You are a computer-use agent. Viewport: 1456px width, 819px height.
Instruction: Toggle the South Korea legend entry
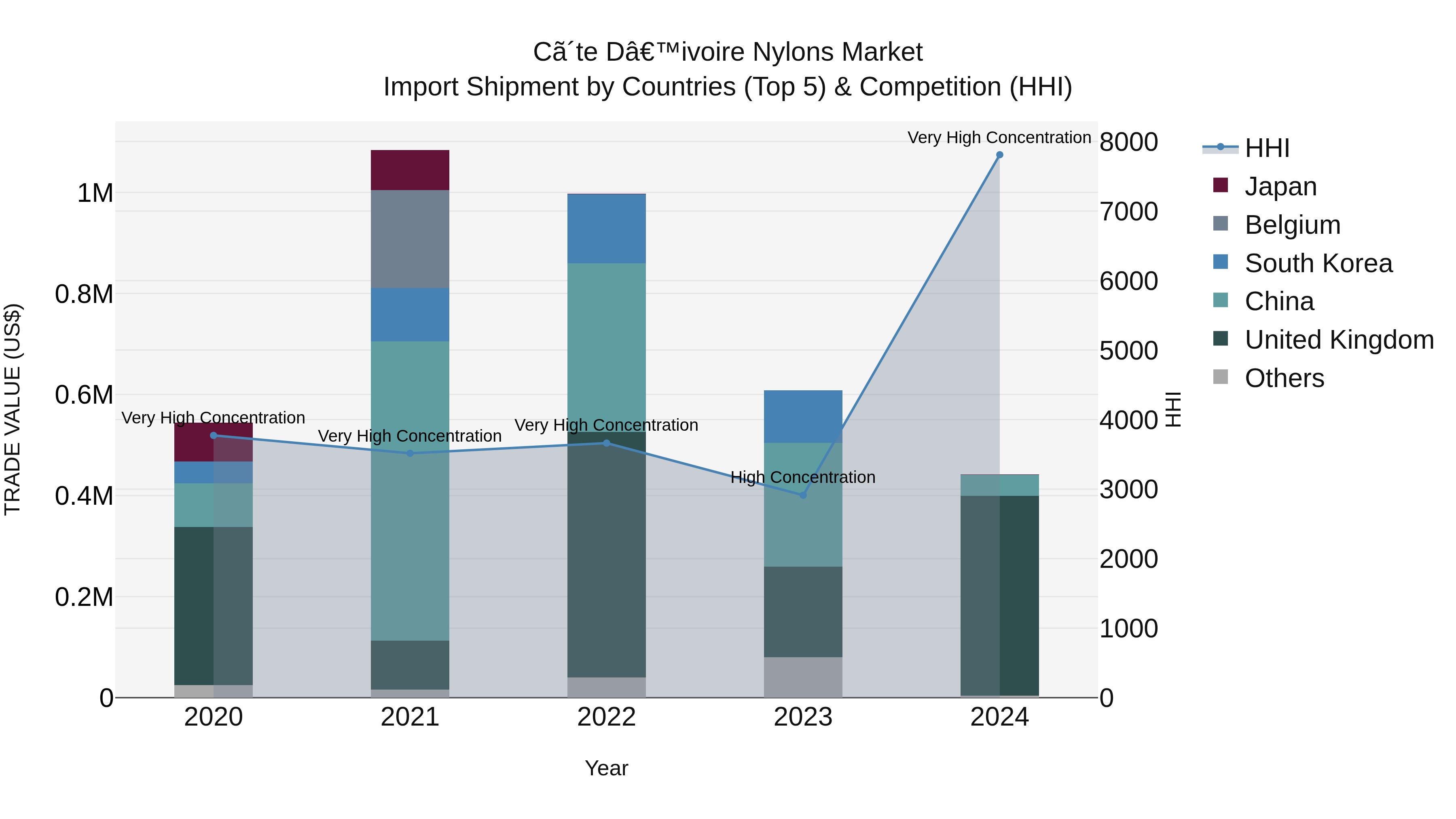point(1303,263)
